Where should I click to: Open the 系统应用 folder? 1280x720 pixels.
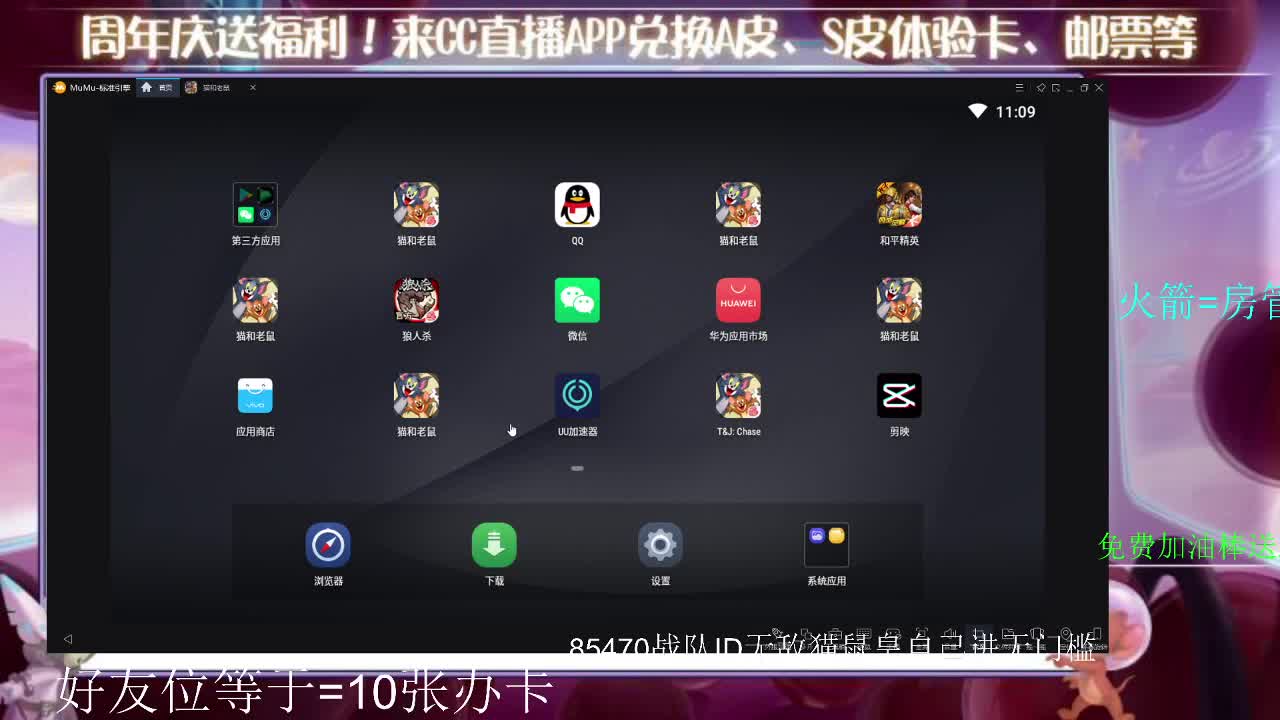pos(826,545)
